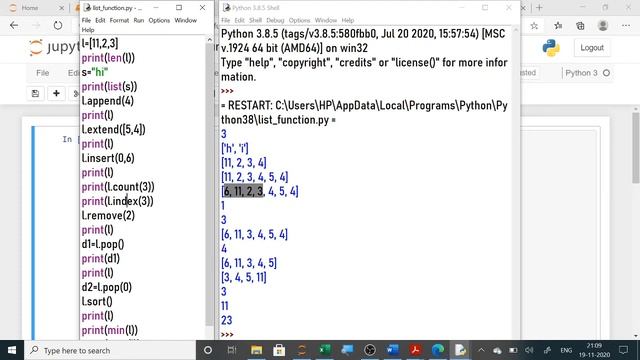This screenshot has width=640, height=360.
Task: Click the Jupyter save notebook icon
Action: point(36,93)
